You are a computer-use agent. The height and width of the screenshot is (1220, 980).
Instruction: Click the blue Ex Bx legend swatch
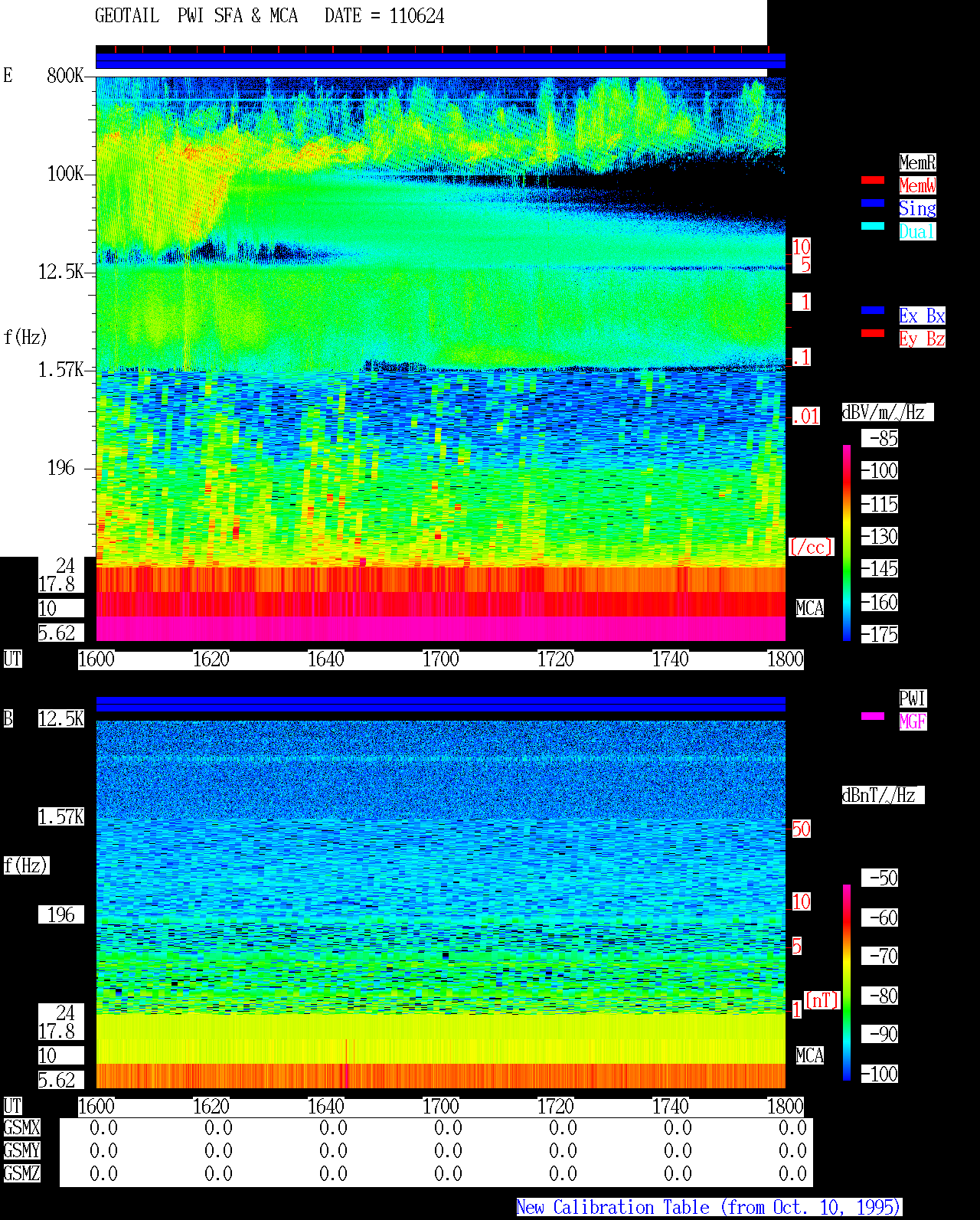click(x=873, y=310)
